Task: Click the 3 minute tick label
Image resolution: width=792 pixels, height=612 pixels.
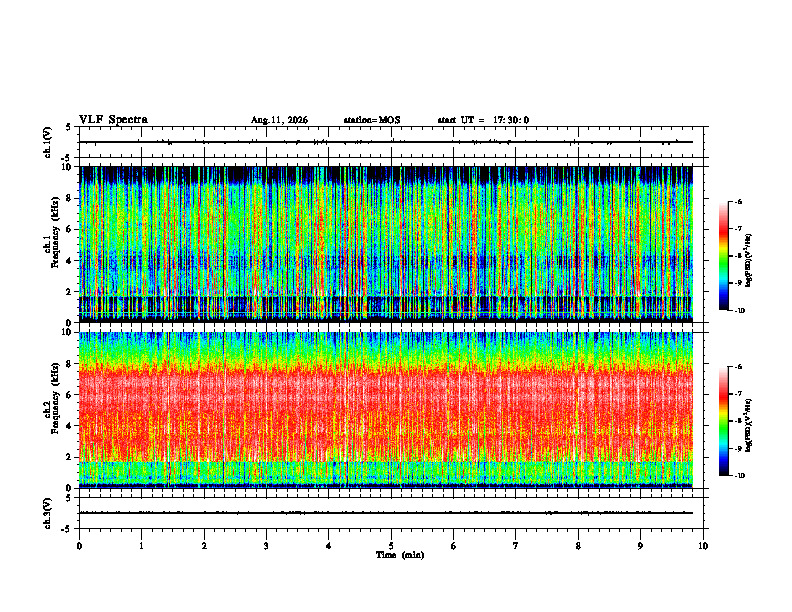Action: coord(266,546)
